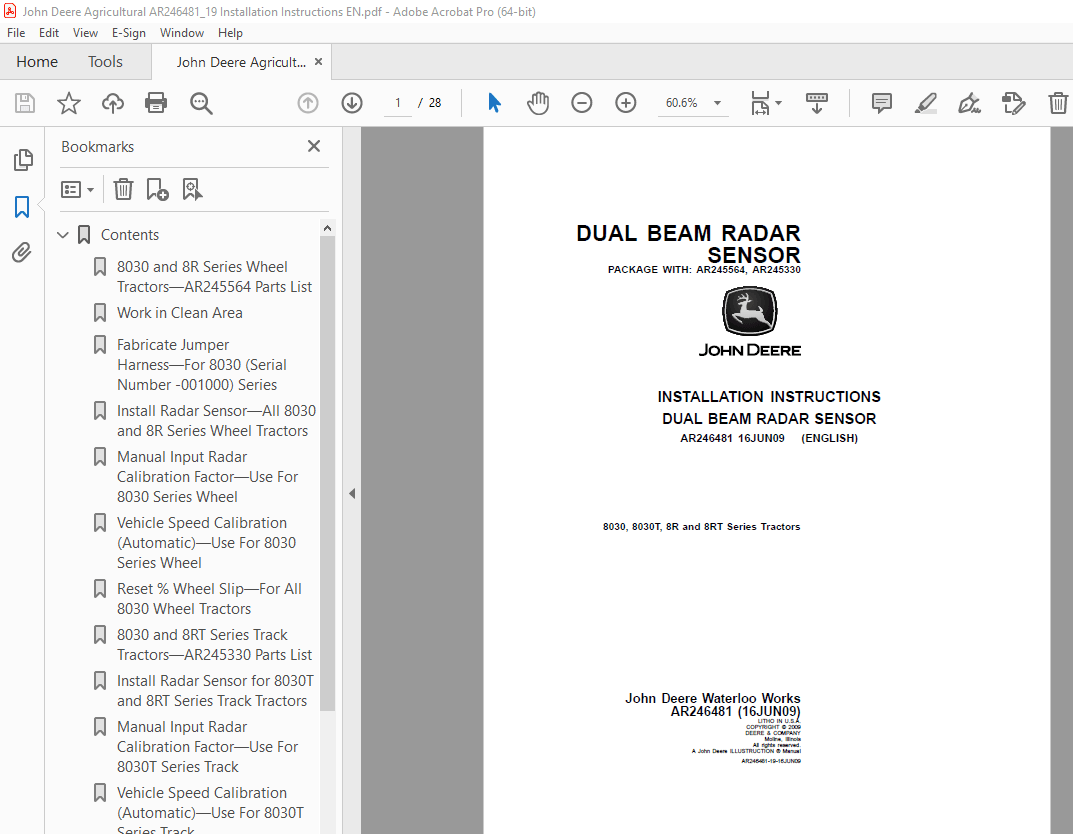Go to next page with down arrow
Image resolution: width=1073 pixels, height=834 pixels.
click(x=351, y=102)
